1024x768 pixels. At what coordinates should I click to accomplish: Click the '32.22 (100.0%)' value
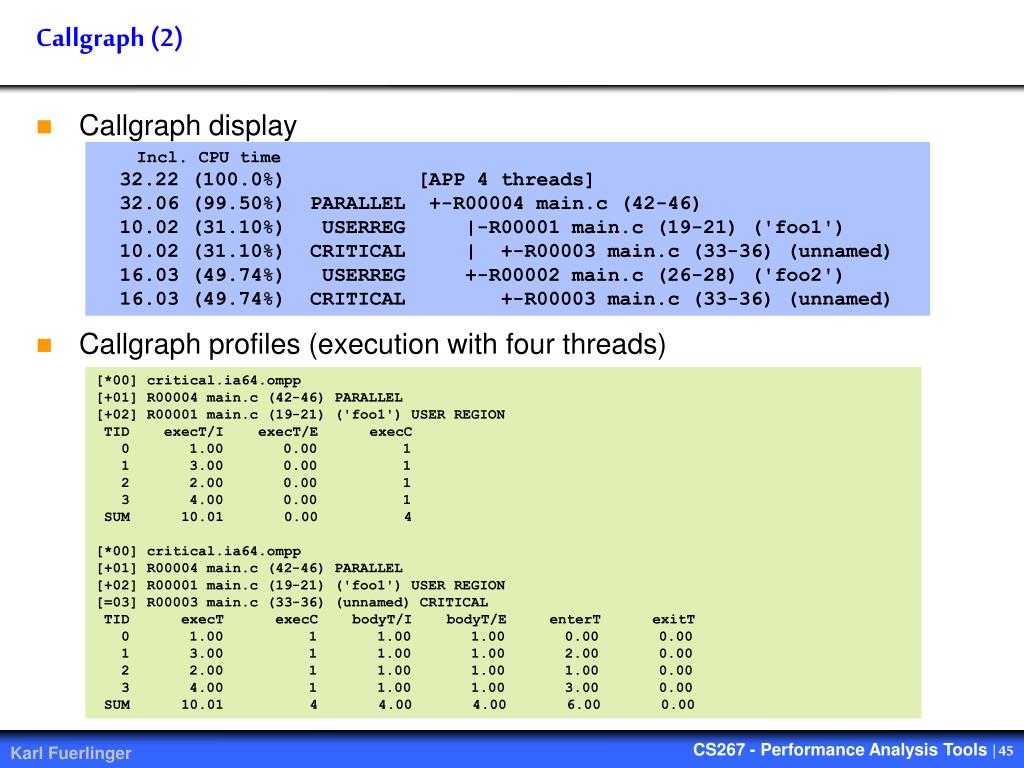click(201, 180)
